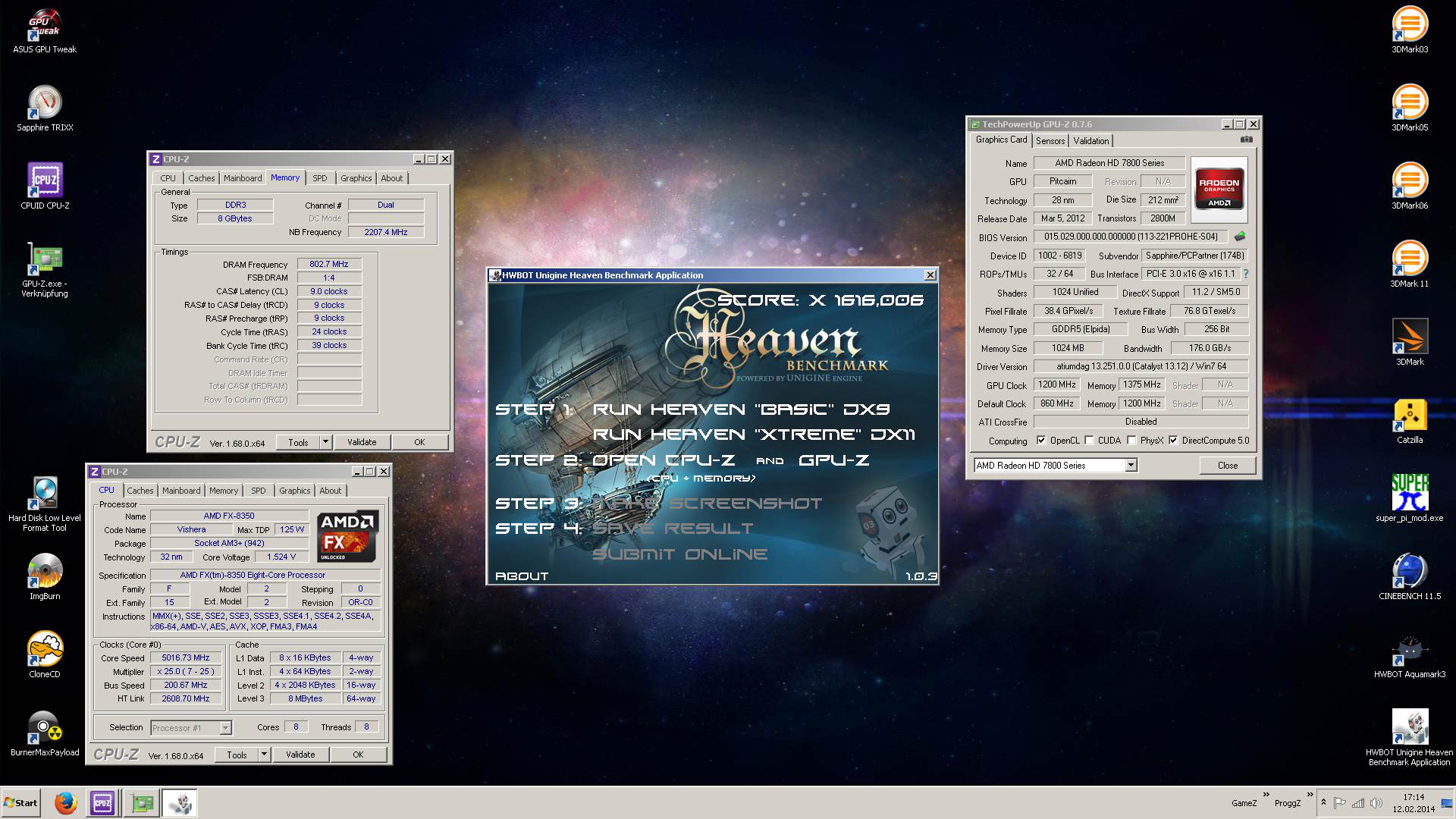Click Validate in lower CPU-Z window
Image resolution: width=1456 pixels, height=819 pixels.
tap(300, 755)
